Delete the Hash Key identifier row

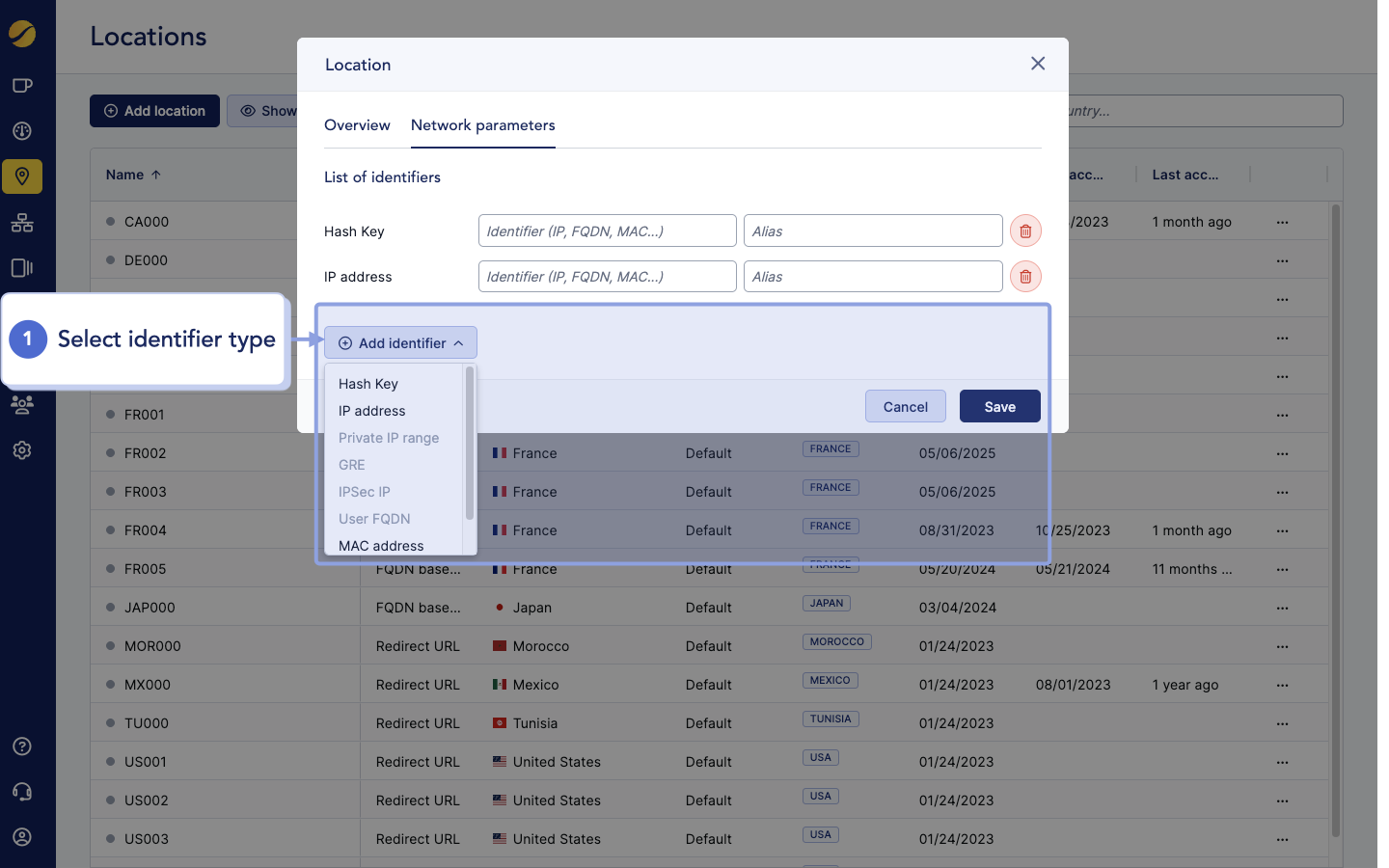pos(1024,231)
